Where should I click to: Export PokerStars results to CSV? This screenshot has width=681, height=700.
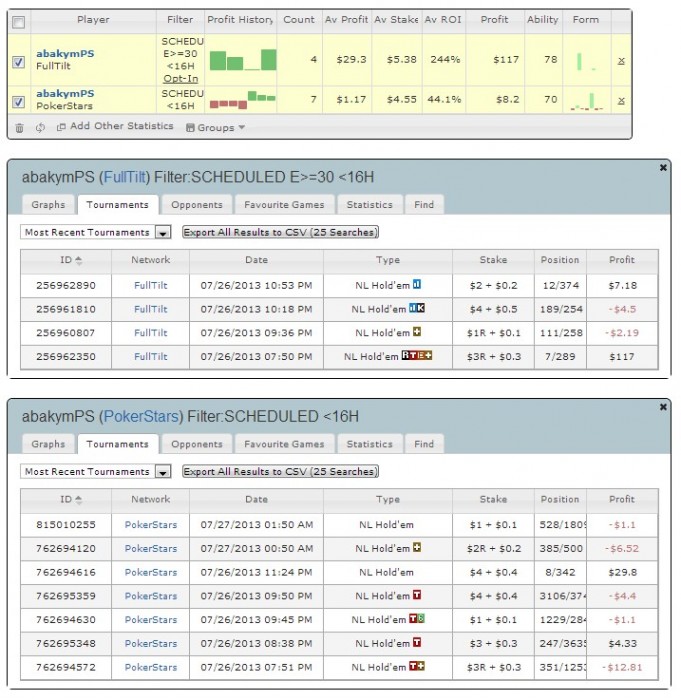coord(280,471)
